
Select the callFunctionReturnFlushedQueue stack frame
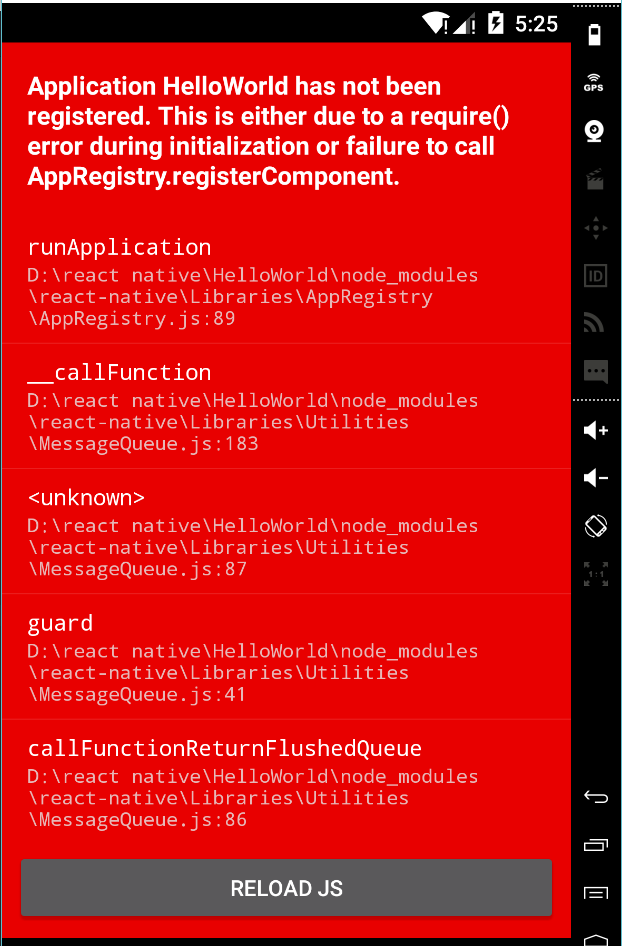286,783
